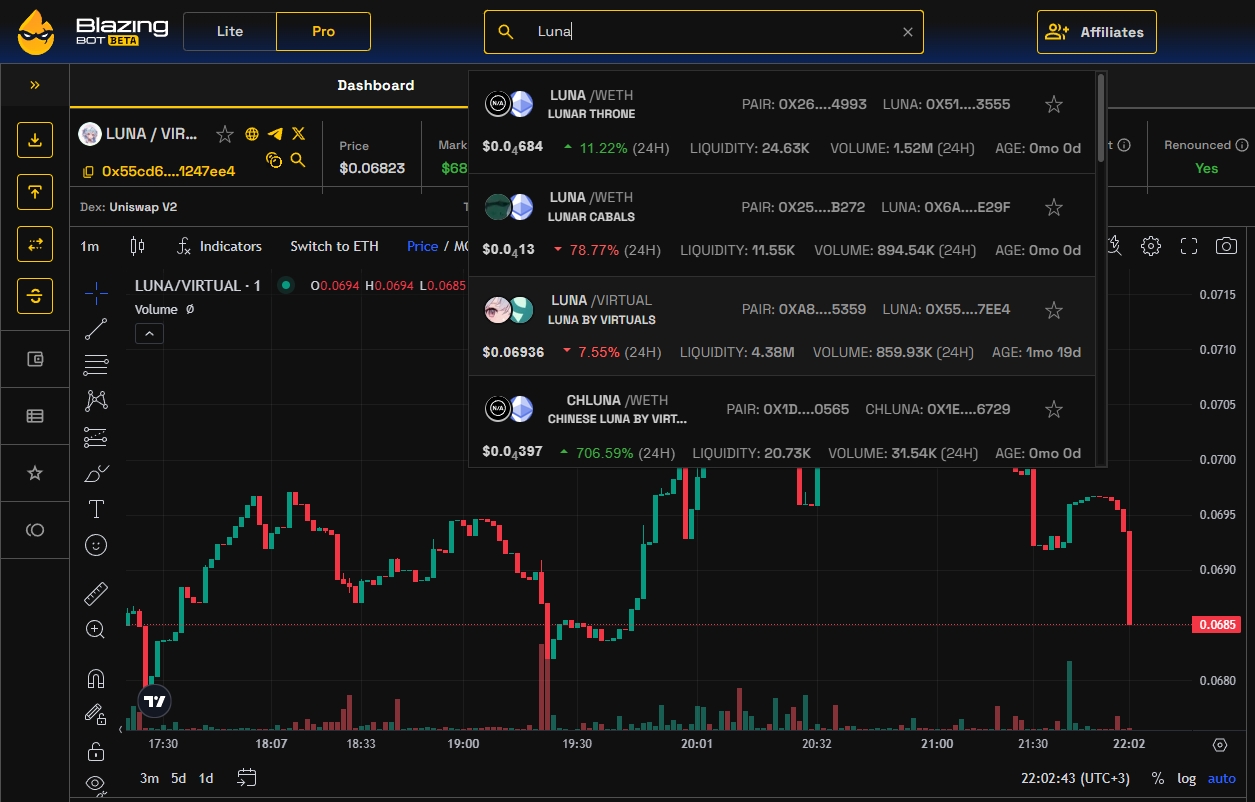Click Switch to ETH button
This screenshot has height=802, width=1255.
(334, 246)
